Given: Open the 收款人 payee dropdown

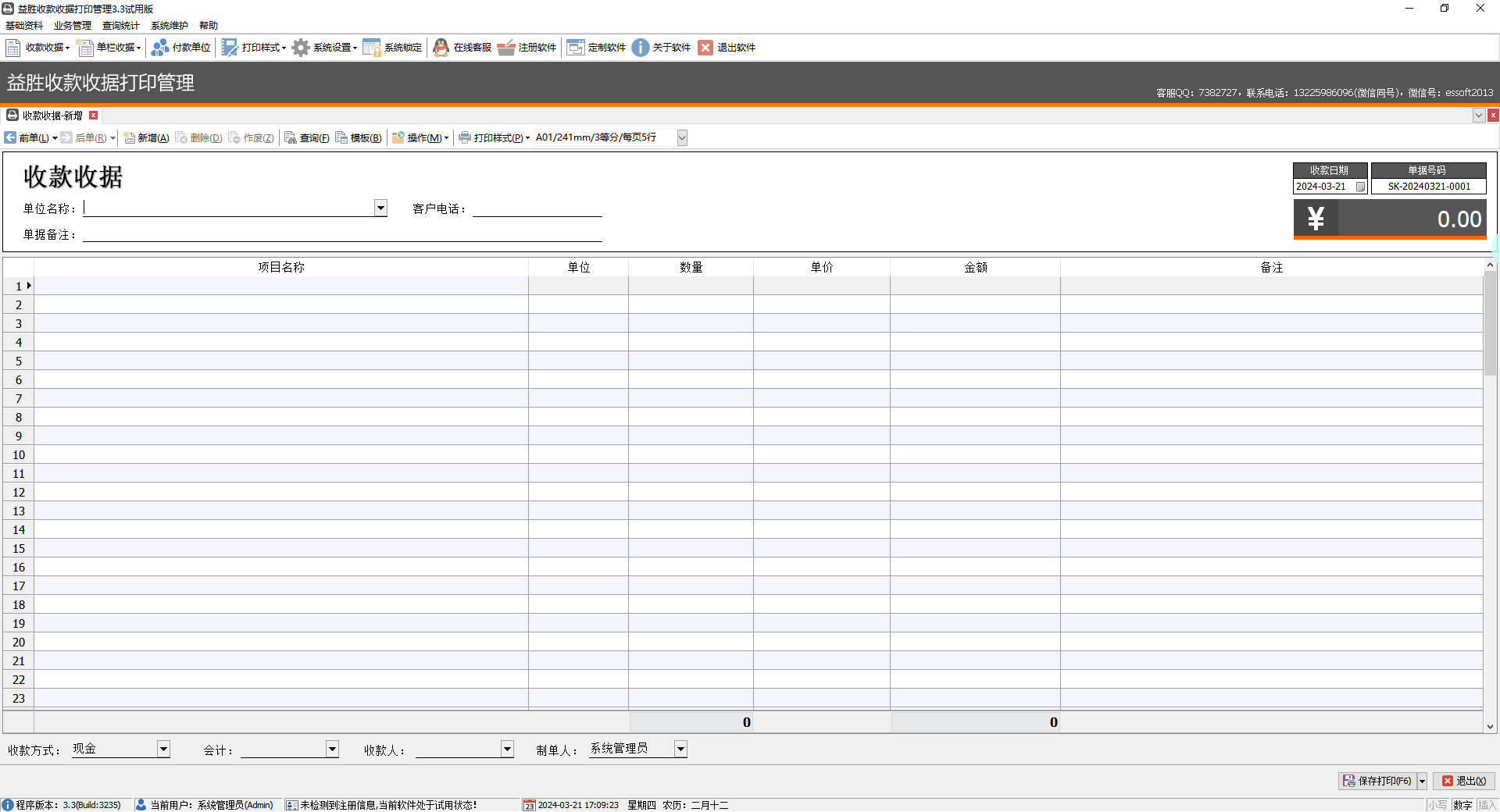Looking at the screenshot, I should (x=507, y=749).
